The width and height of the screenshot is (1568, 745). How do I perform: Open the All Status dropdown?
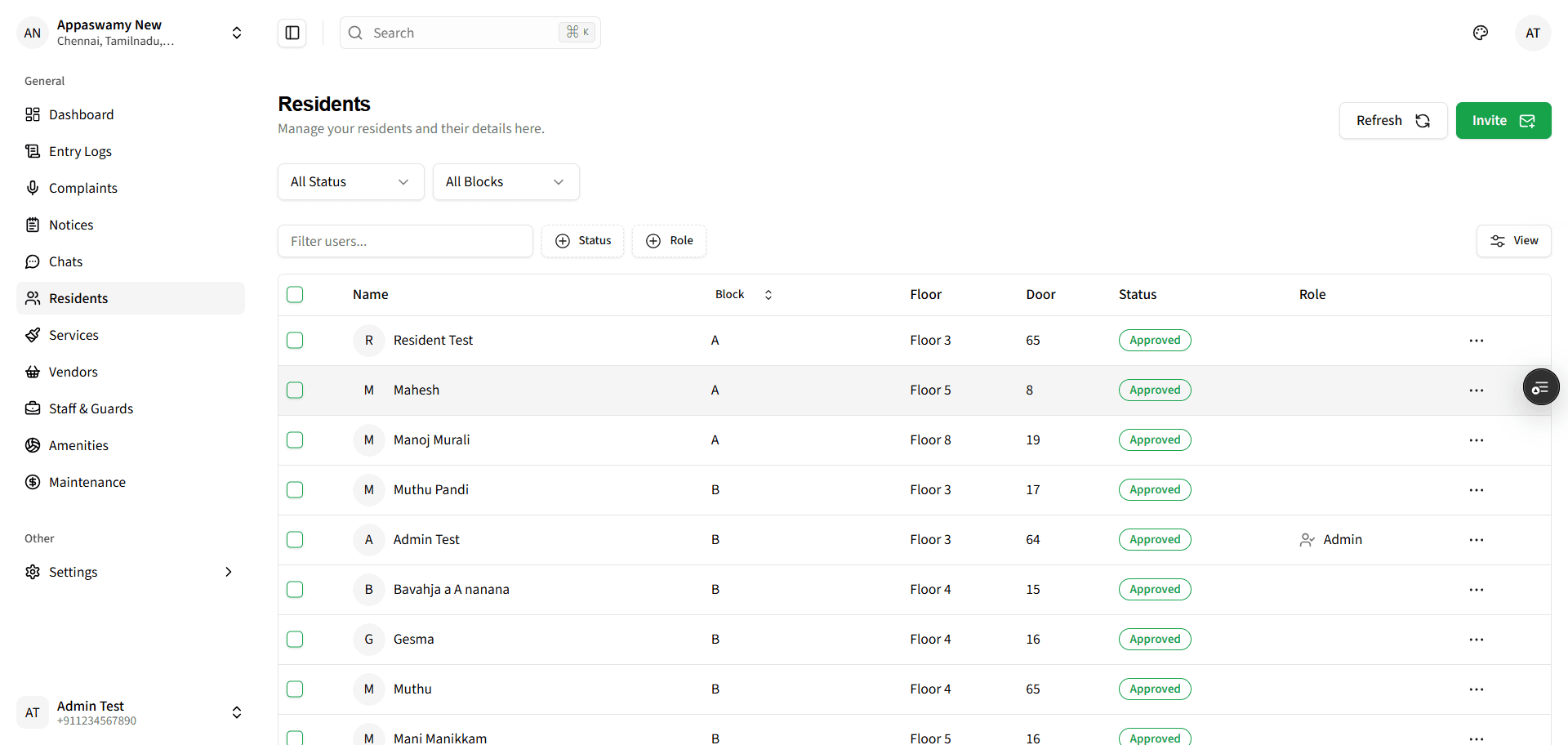pyautogui.click(x=350, y=182)
